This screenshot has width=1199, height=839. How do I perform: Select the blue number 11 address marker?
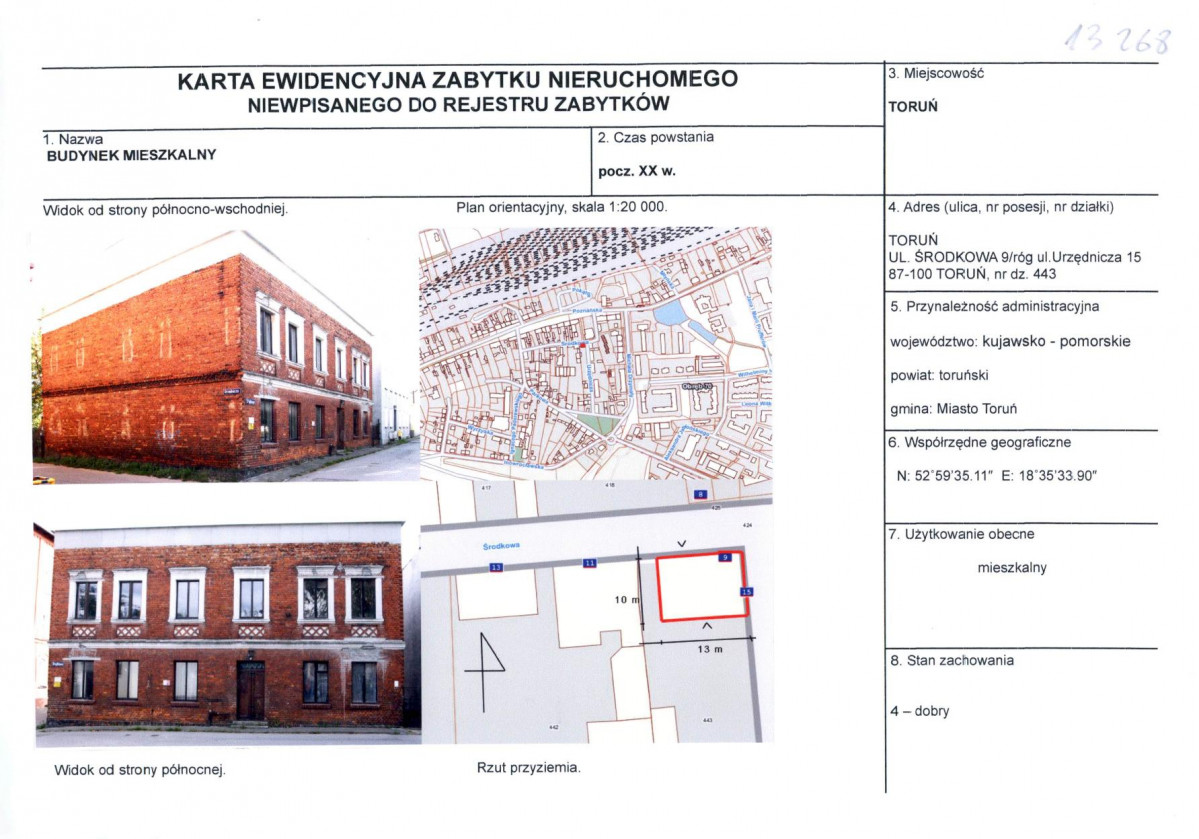point(590,564)
